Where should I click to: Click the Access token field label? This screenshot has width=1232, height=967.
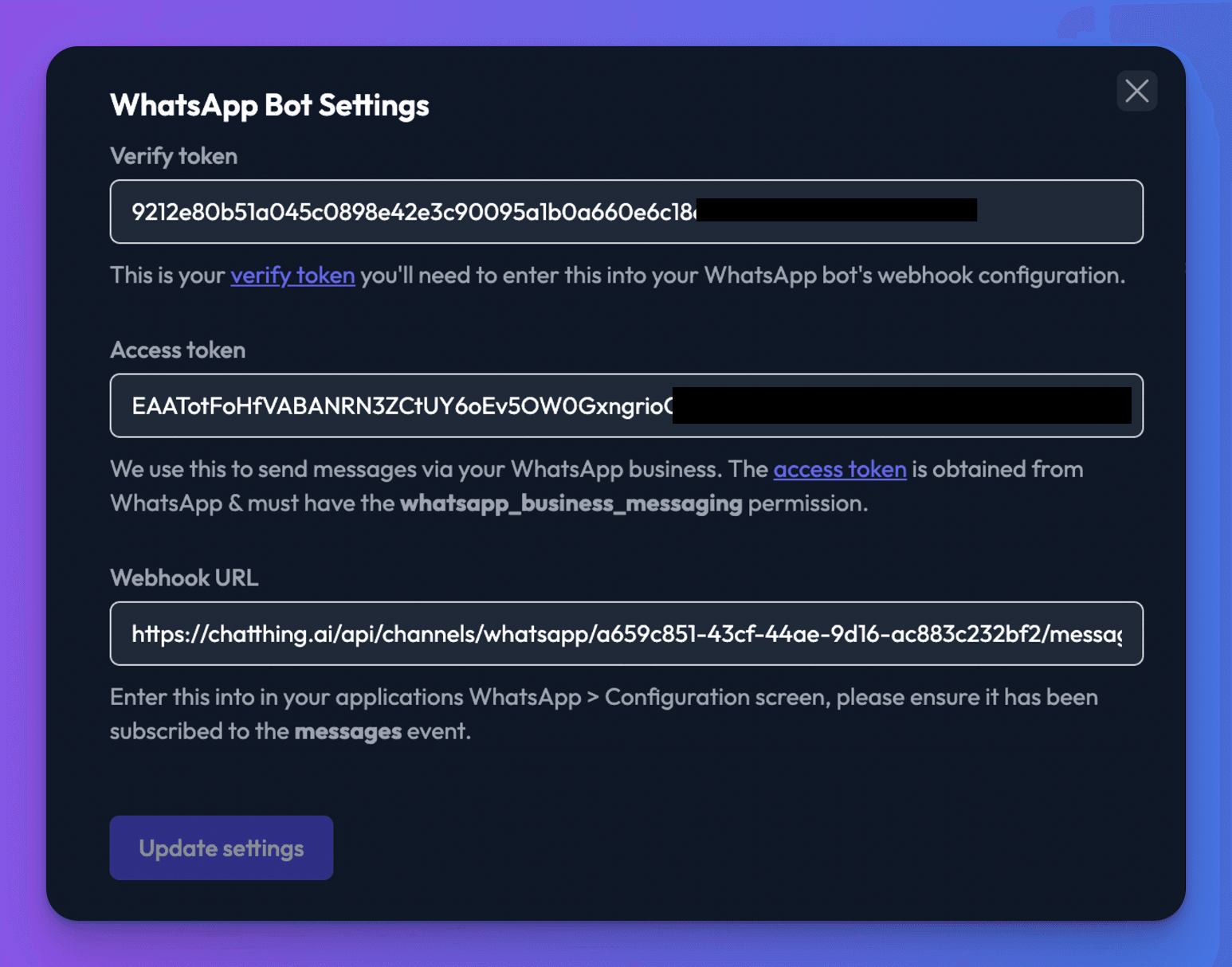178,350
